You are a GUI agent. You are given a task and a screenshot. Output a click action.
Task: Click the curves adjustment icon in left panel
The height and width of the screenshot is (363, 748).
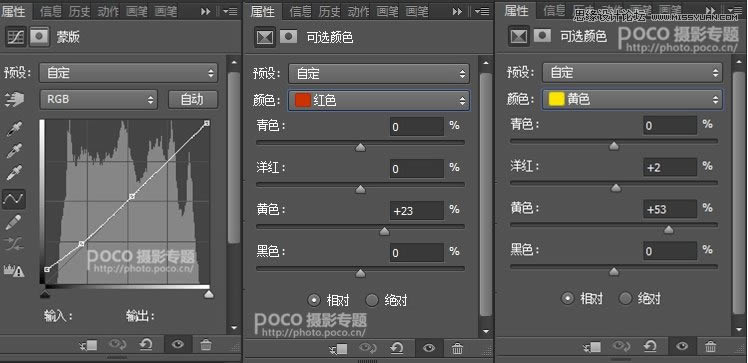[x=15, y=37]
